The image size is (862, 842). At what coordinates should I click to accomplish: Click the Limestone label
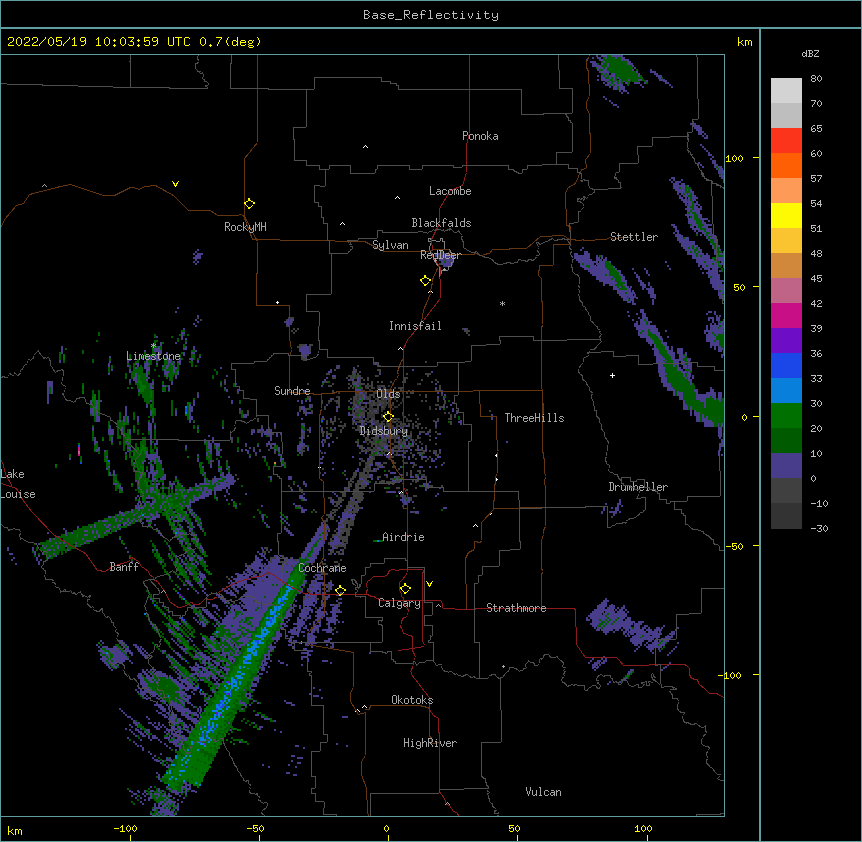click(153, 356)
